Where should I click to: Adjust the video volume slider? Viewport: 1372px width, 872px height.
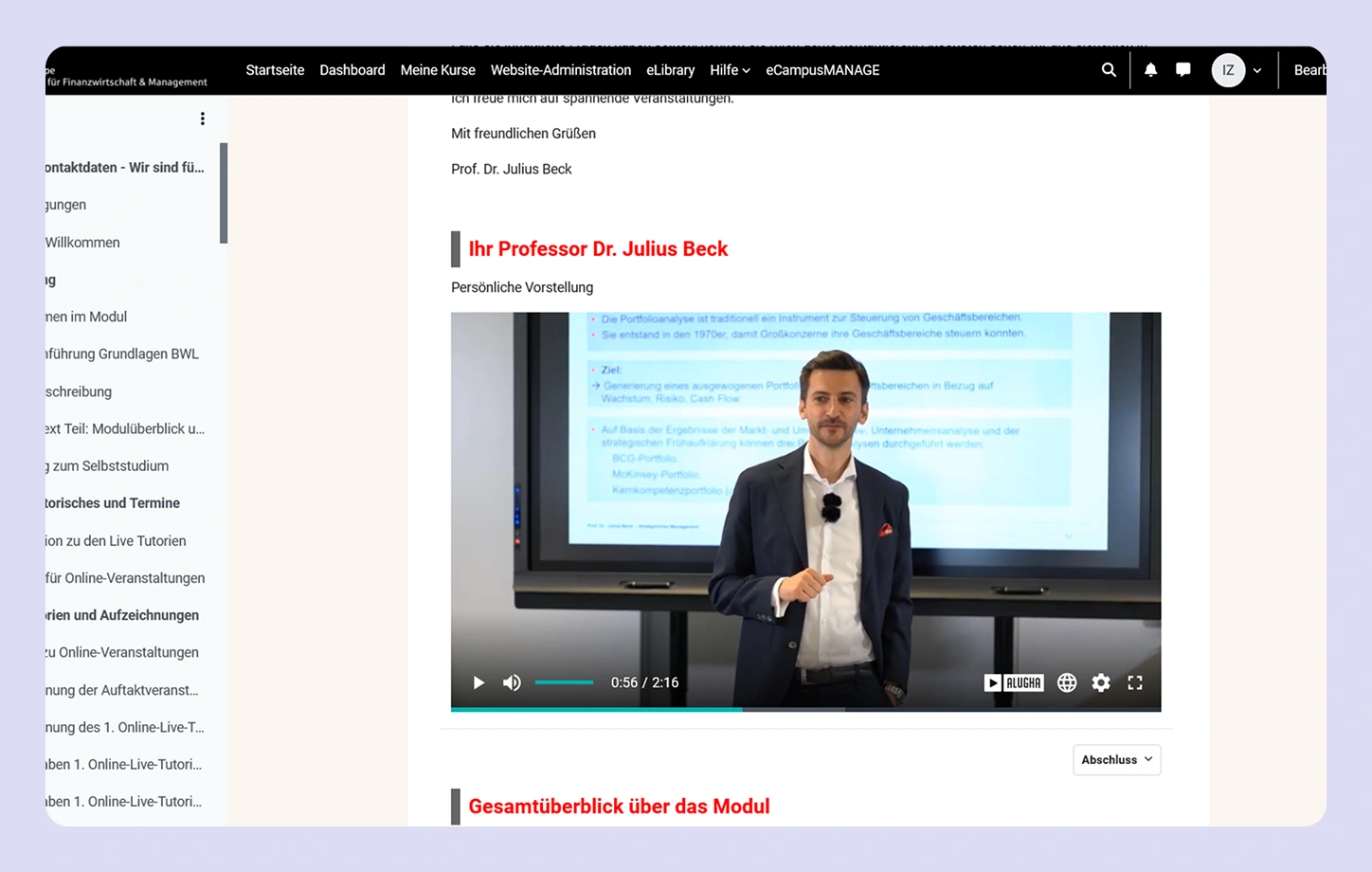click(564, 682)
